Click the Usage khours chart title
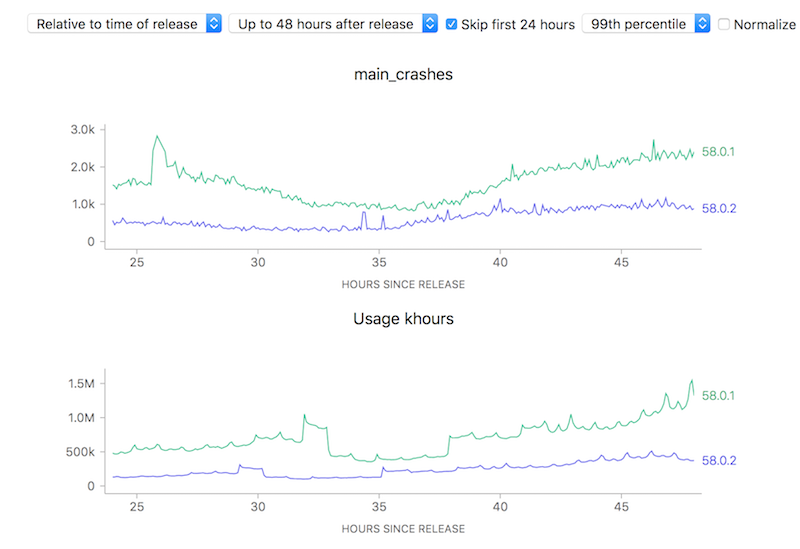Image resolution: width=800 pixels, height=549 pixels. click(x=403, y=319)
